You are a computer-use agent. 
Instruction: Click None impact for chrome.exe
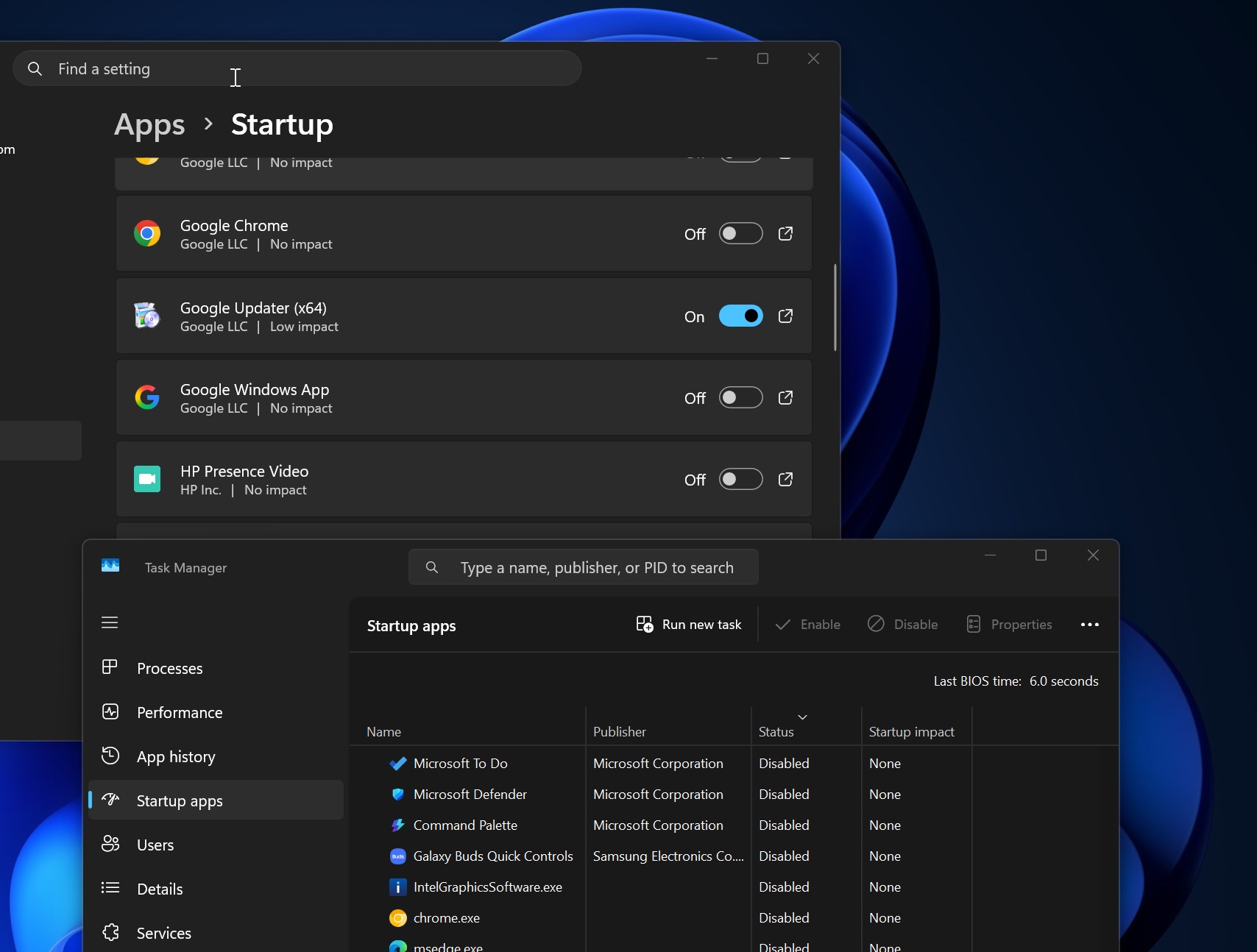tap(885, 918)
